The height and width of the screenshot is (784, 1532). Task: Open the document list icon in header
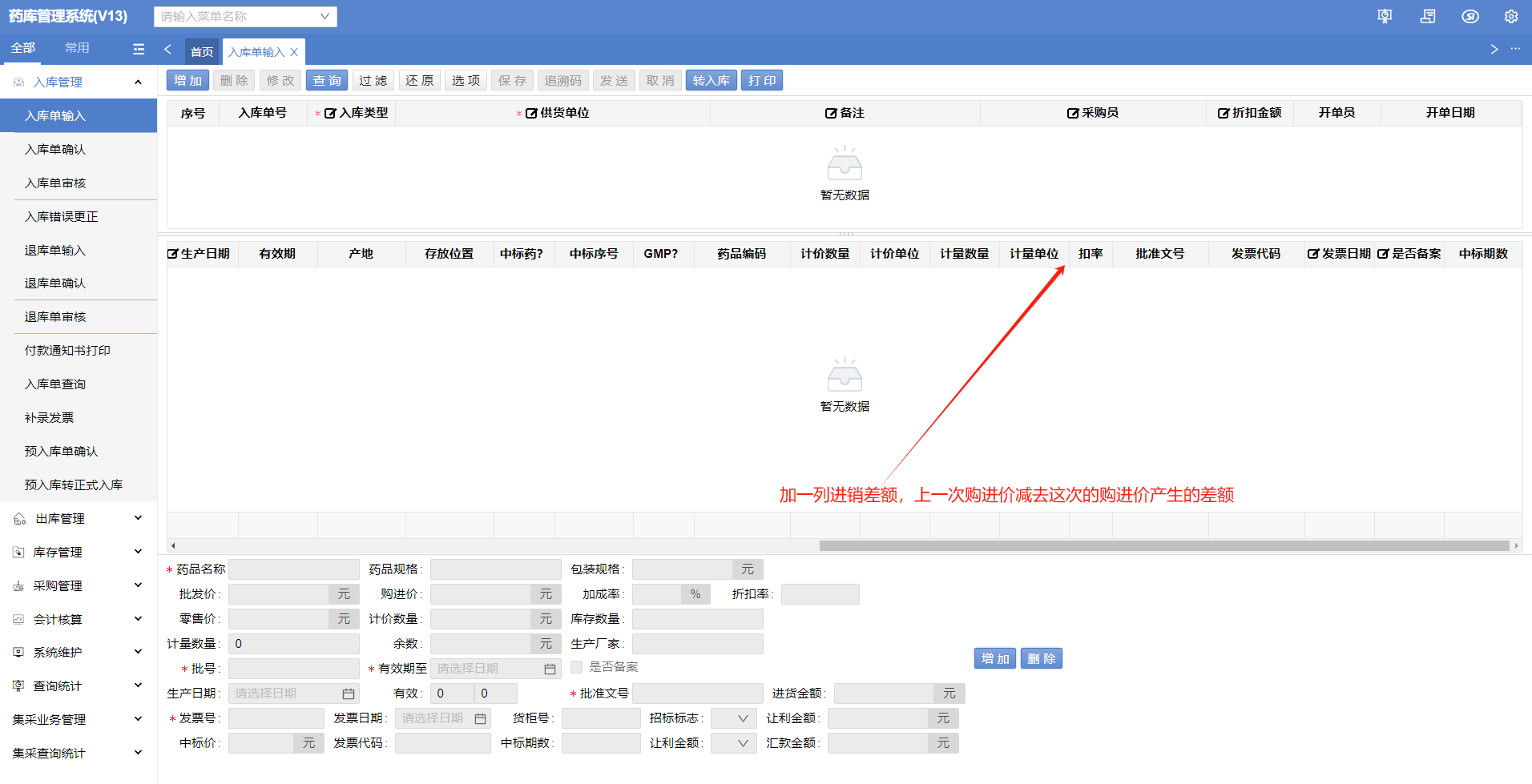pyautogui.click(x=1428, y=16)
